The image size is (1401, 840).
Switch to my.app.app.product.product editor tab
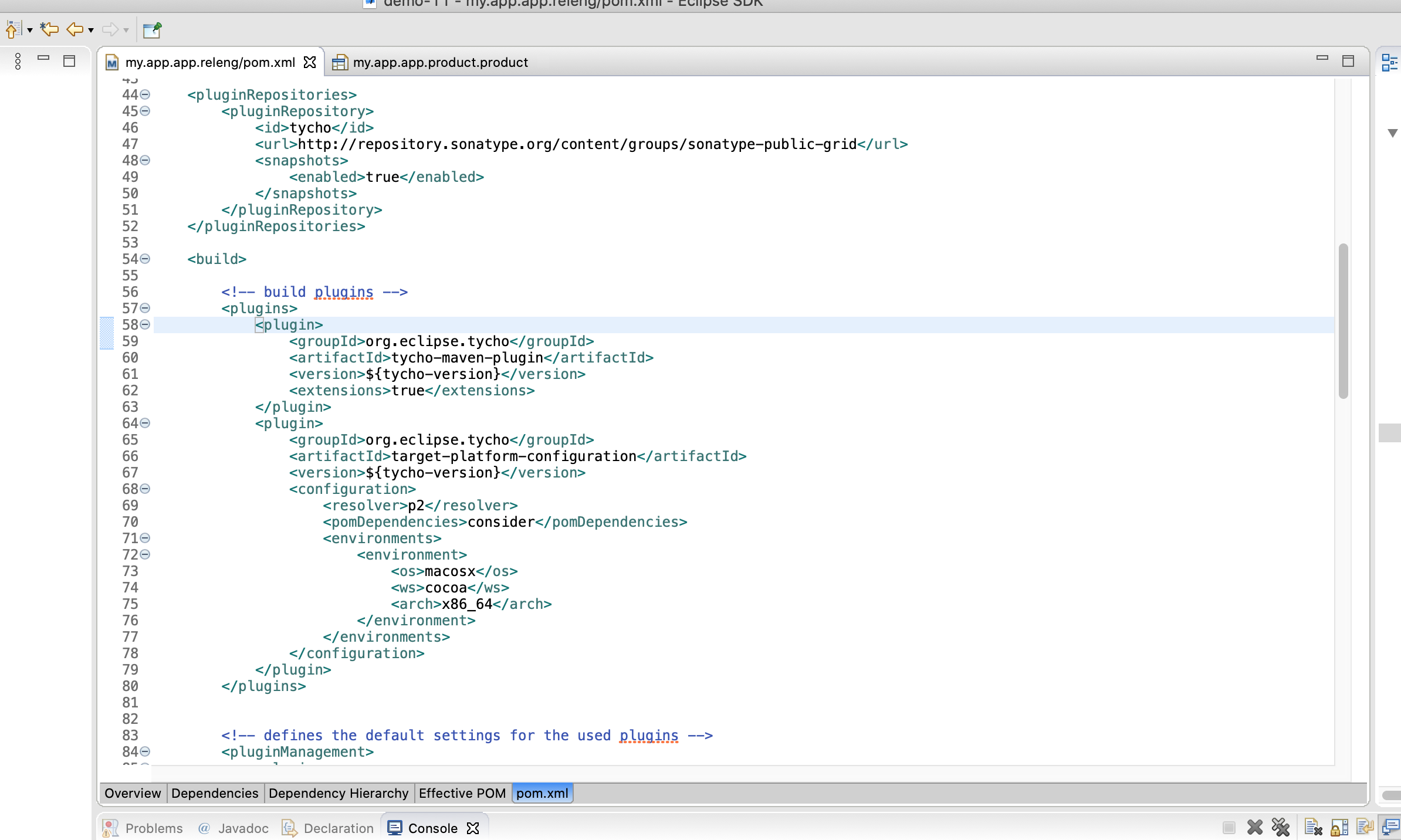coord(439,62)
